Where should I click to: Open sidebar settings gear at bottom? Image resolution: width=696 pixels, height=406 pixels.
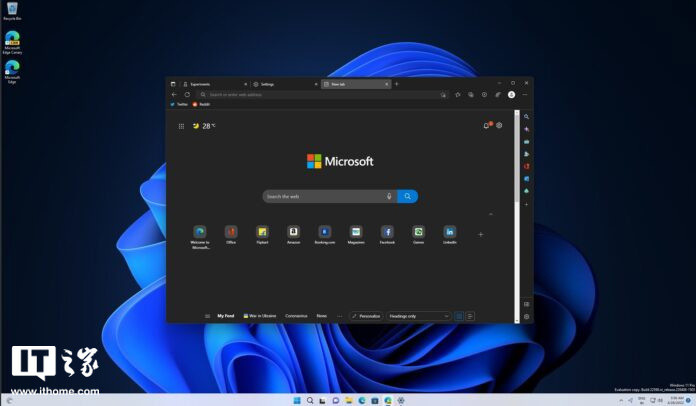pyautogui.click(x=526, y=317)
